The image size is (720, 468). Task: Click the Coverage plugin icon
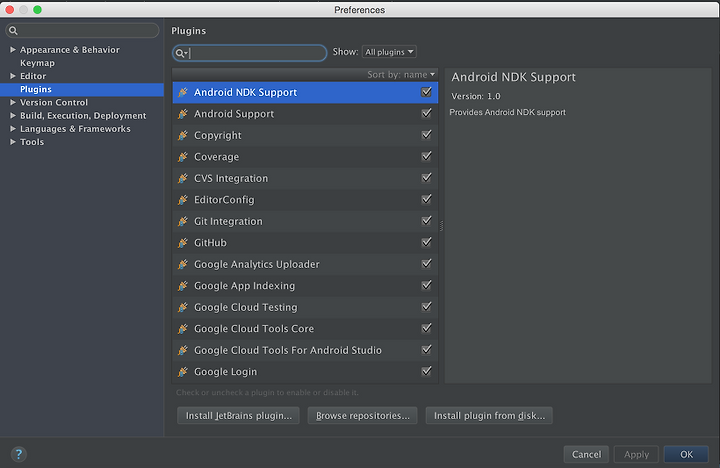[183, 157]
